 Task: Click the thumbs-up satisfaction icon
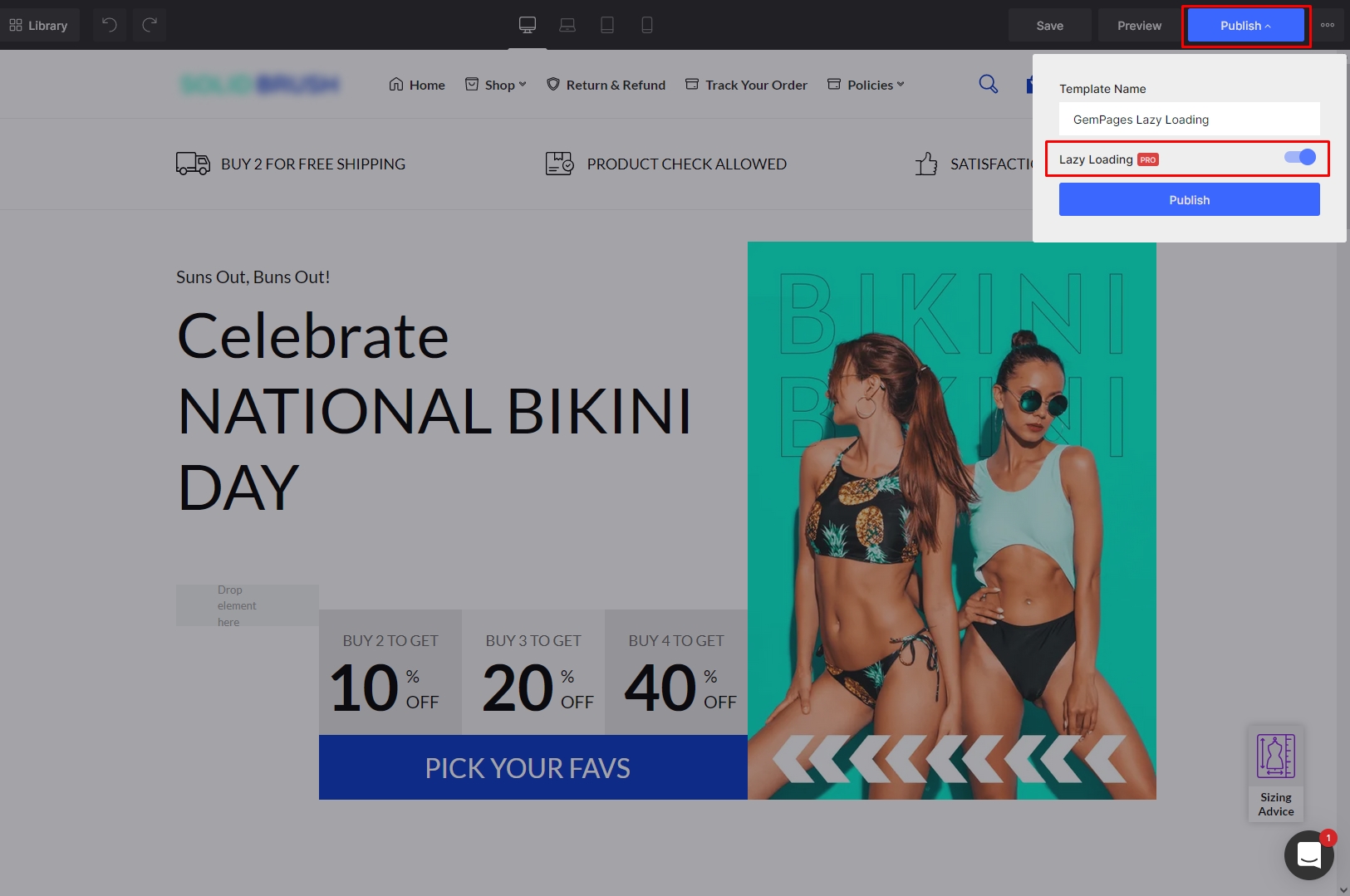pyautogui.click(x=926, y=164)
